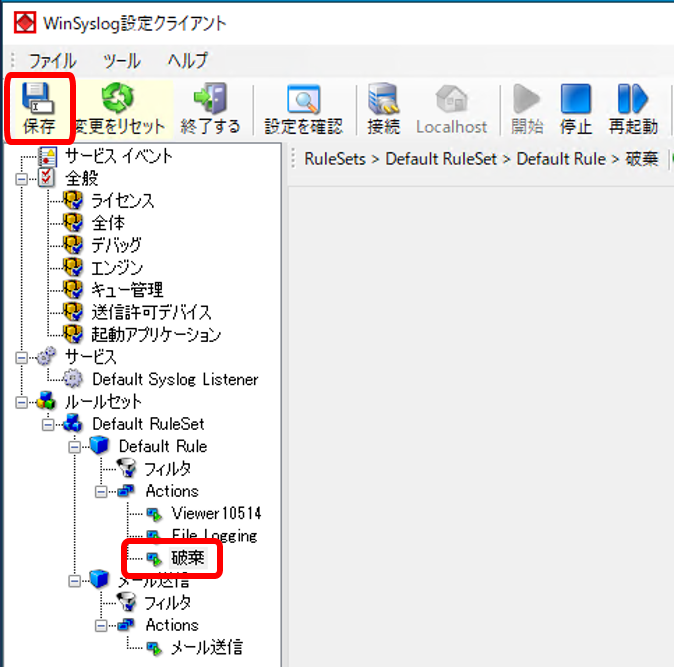This screenshot has height=667, width=674.
Task: Collapse Actions under メール送信 rule
Action: 101,626
